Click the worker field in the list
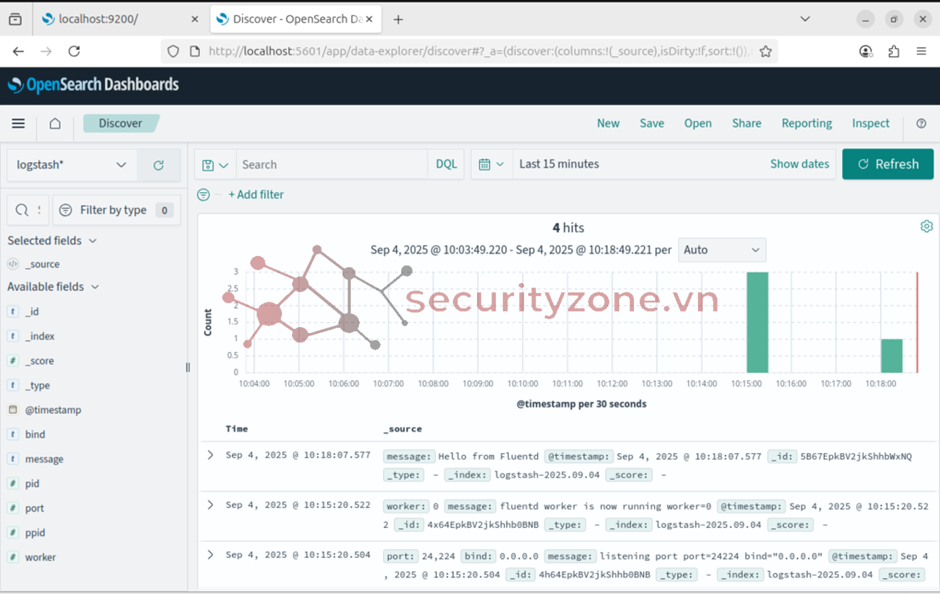Viewport: 940px width, 594px height. [x=40, y=557]
